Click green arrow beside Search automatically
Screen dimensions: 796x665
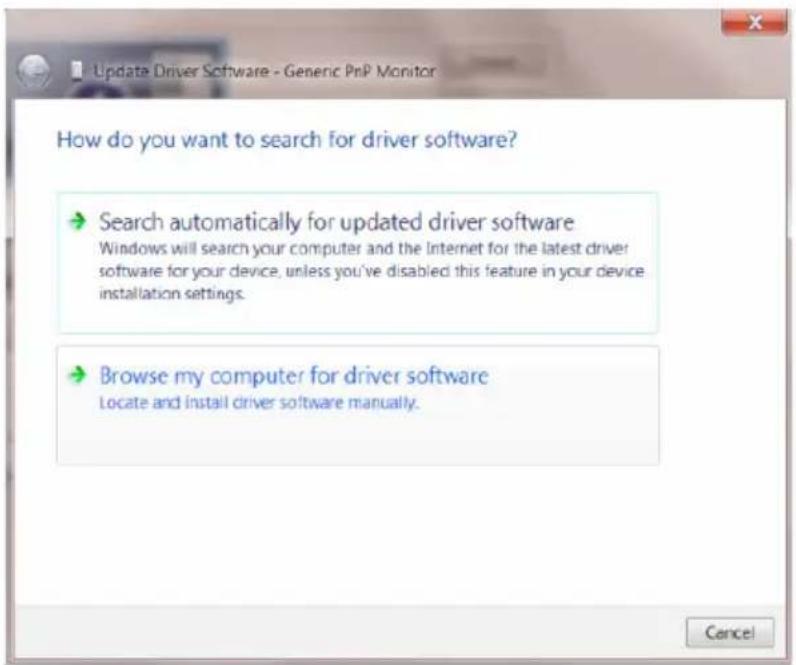pyautogui.click(x=77, y=221)
